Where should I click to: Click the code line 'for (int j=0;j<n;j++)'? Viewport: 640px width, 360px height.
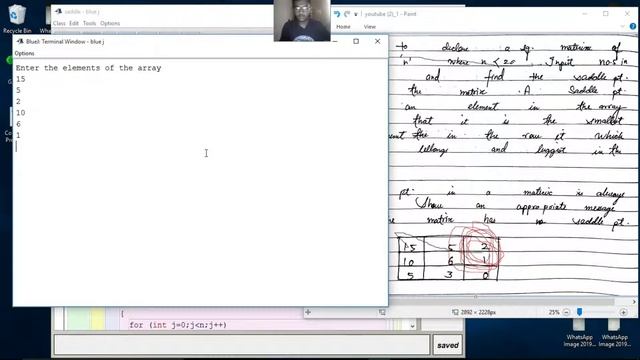(x=178, y=325)
